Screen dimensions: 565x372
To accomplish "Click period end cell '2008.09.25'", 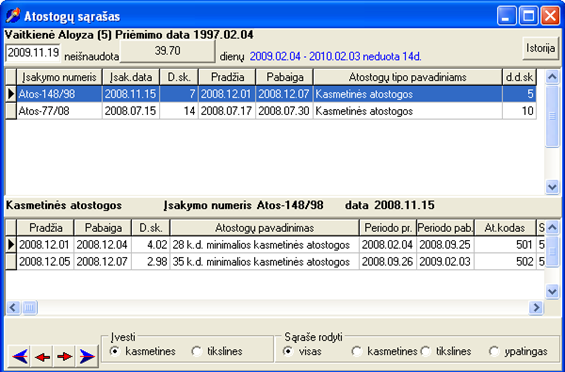I will pyautogui.click(x=445, y=245).
